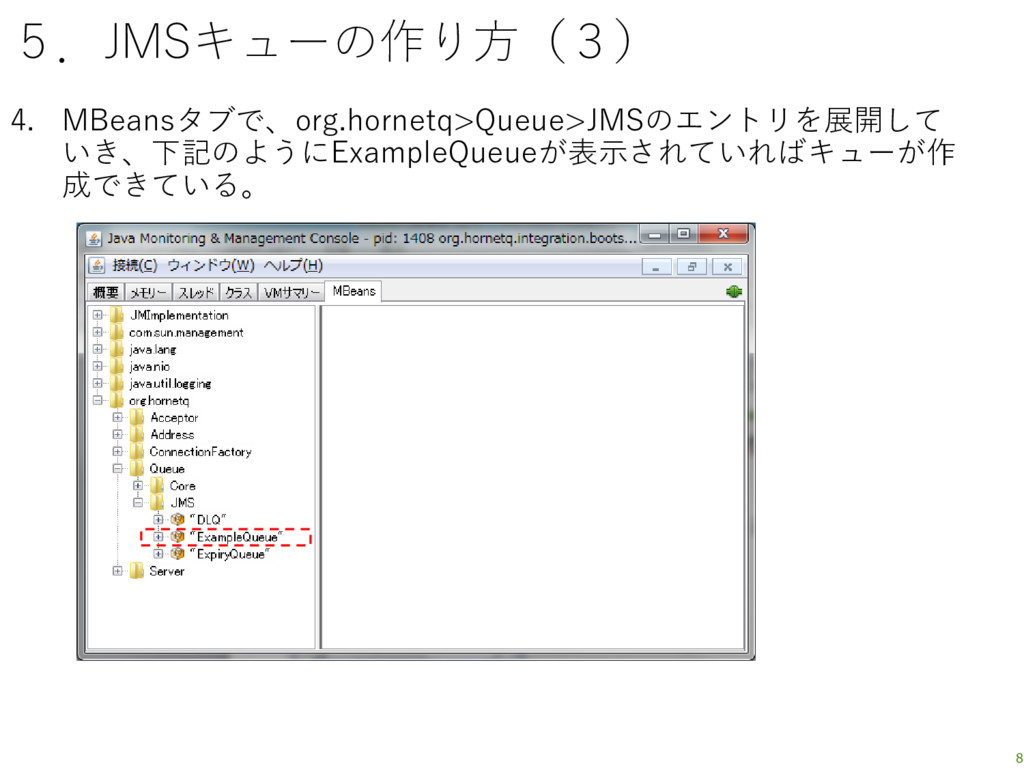Switch to the クラス tab

[239, 292]
